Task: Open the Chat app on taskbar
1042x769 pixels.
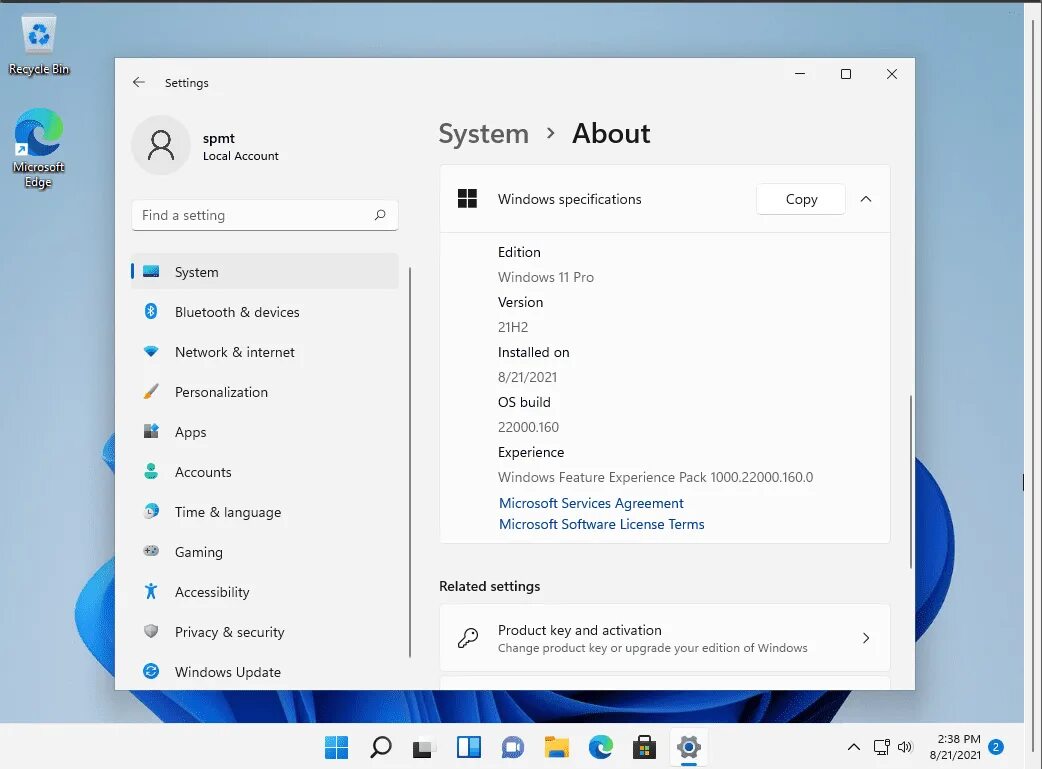Action: click(x=512, y=748)
